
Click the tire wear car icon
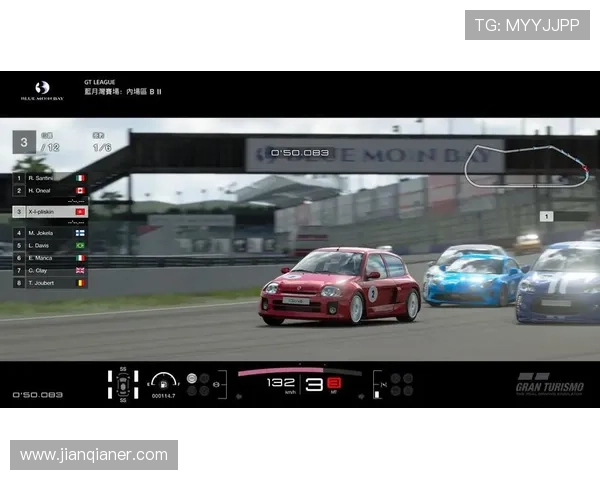point(122,384)
